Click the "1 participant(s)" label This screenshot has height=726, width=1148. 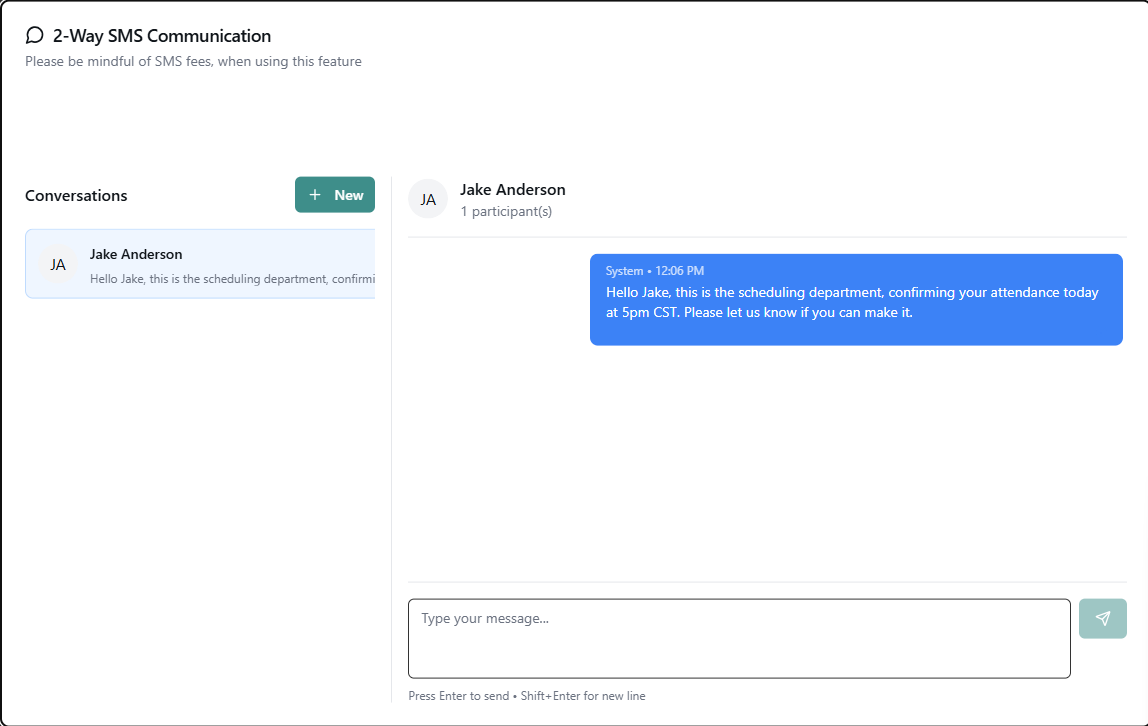coord(506,212)
